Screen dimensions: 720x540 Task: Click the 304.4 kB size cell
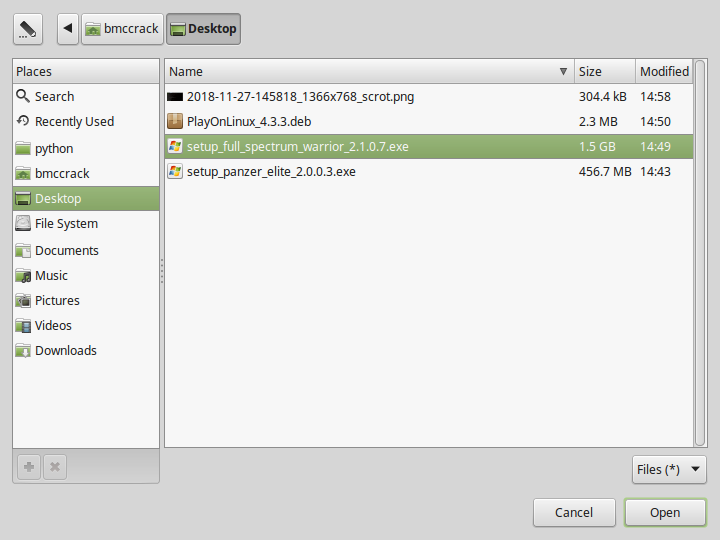pyautogui.click(x=602, y=96)
